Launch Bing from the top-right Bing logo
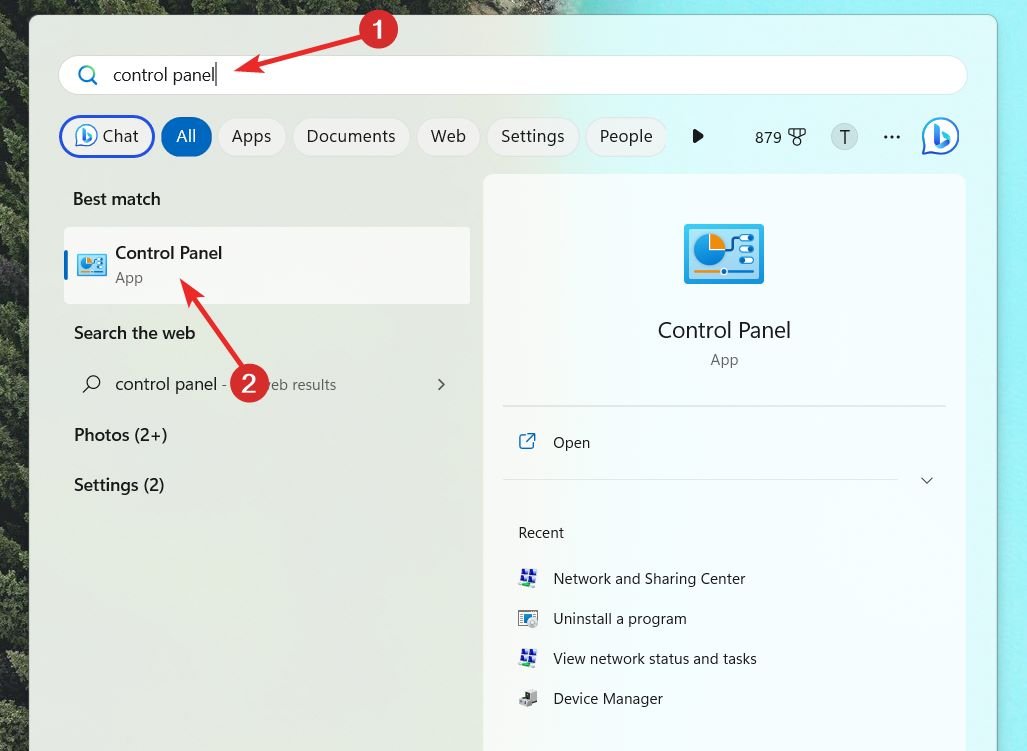Image resolution: width=1027 pixels, height=751 pixels. pyautogui.click(x=940, y=136)
